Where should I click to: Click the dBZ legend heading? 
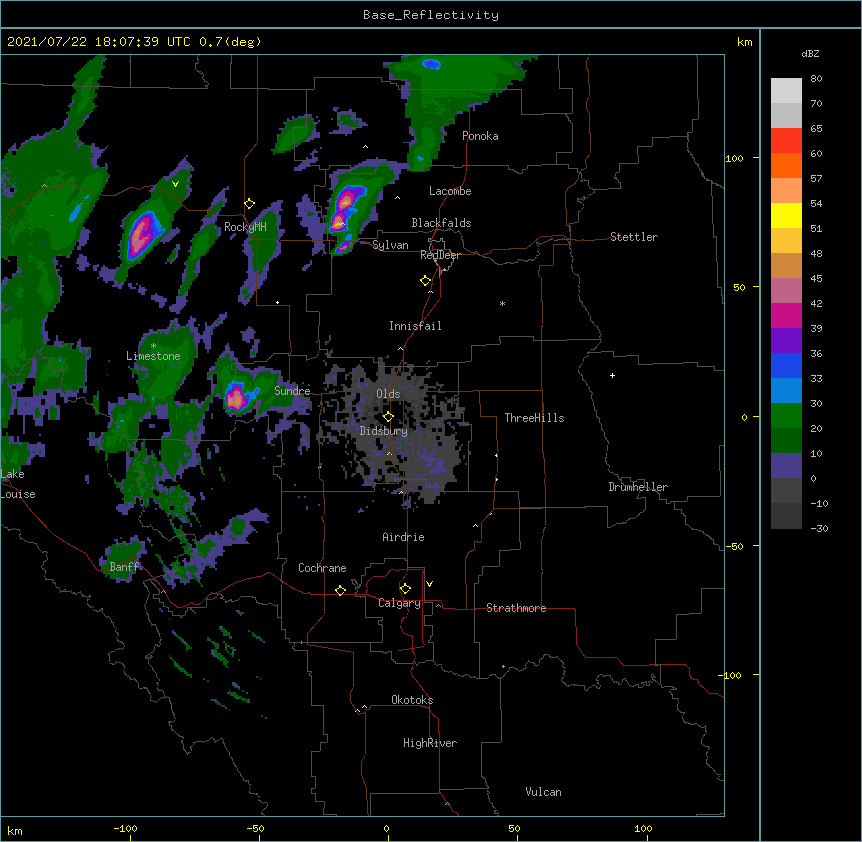(x=810, y=53)
